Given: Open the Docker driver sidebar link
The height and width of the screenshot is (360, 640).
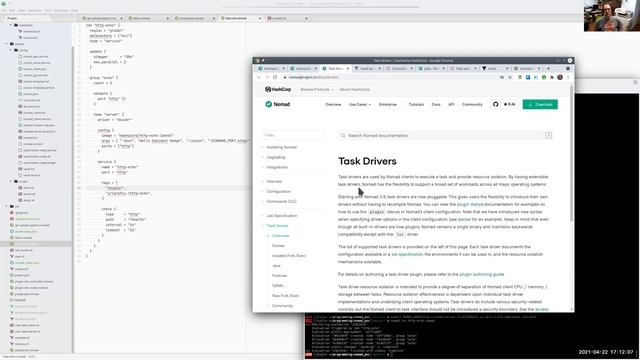Looking at the screenshot, I should click(x=278, y=246).
